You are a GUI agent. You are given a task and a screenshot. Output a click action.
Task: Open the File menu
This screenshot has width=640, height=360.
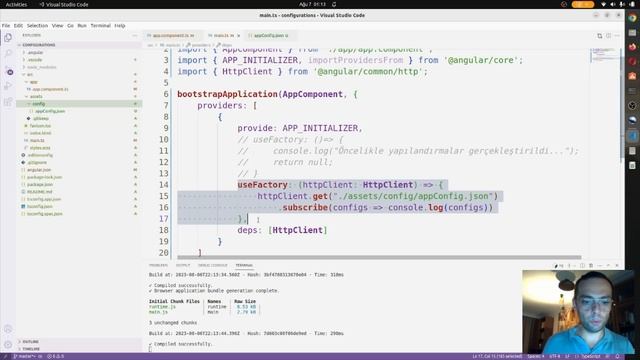pos(6,26)
